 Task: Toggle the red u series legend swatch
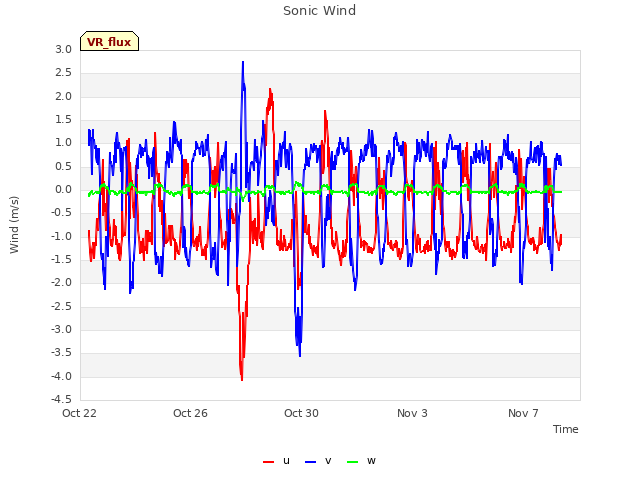pyautogui.click(x=268, y=462)
